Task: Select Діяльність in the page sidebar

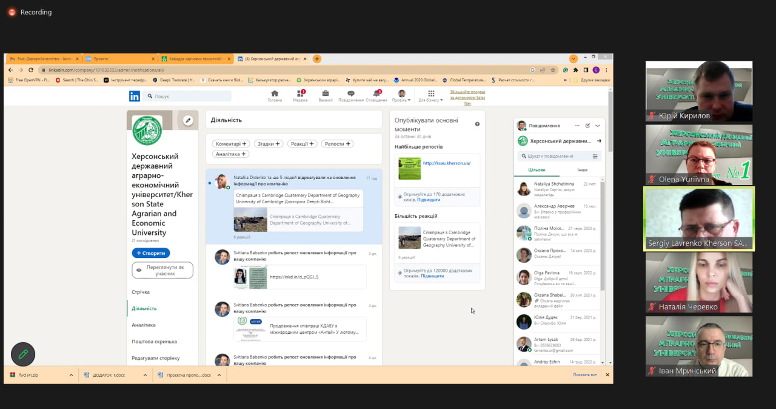Action: 144,308
